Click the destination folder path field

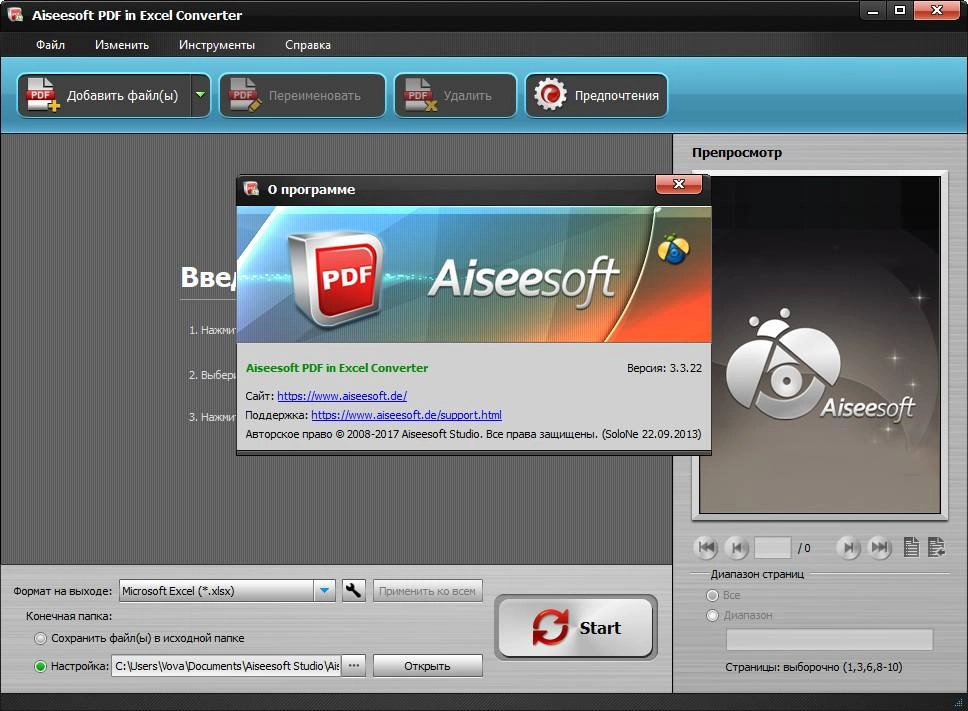pyautogui.click(x=226, y=666)
